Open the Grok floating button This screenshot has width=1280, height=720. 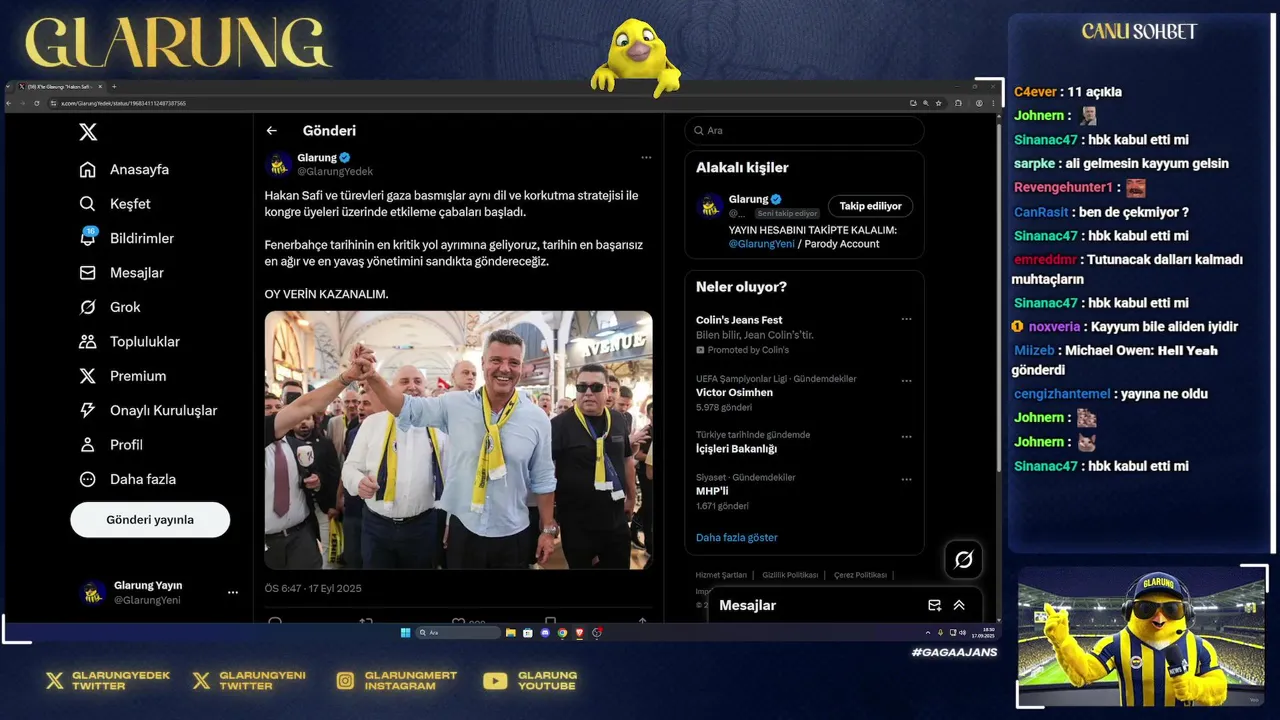pos(963,560)
